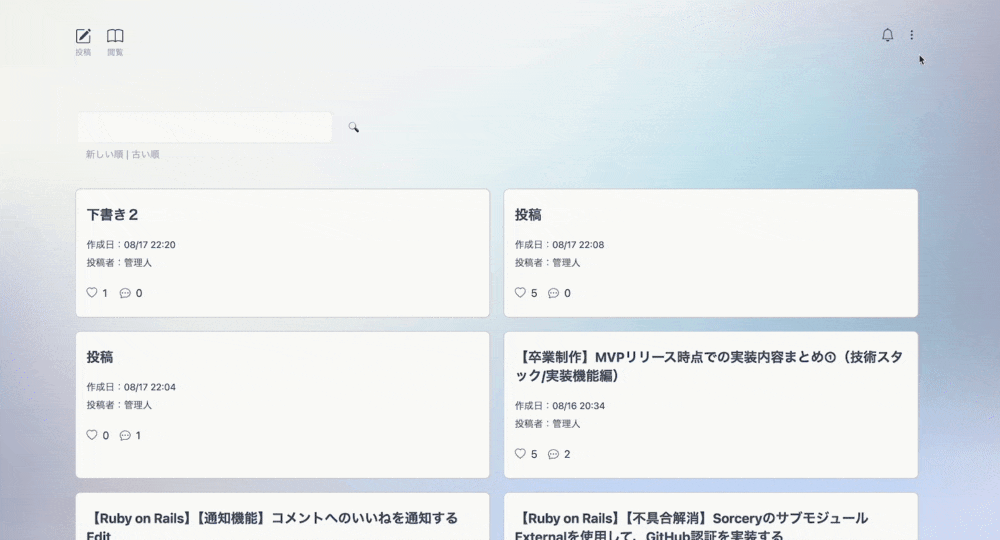Screen dimensions: 1000x540
Task: Click comment icon on MVPリリース post
Action: click(x=554, y=454)
